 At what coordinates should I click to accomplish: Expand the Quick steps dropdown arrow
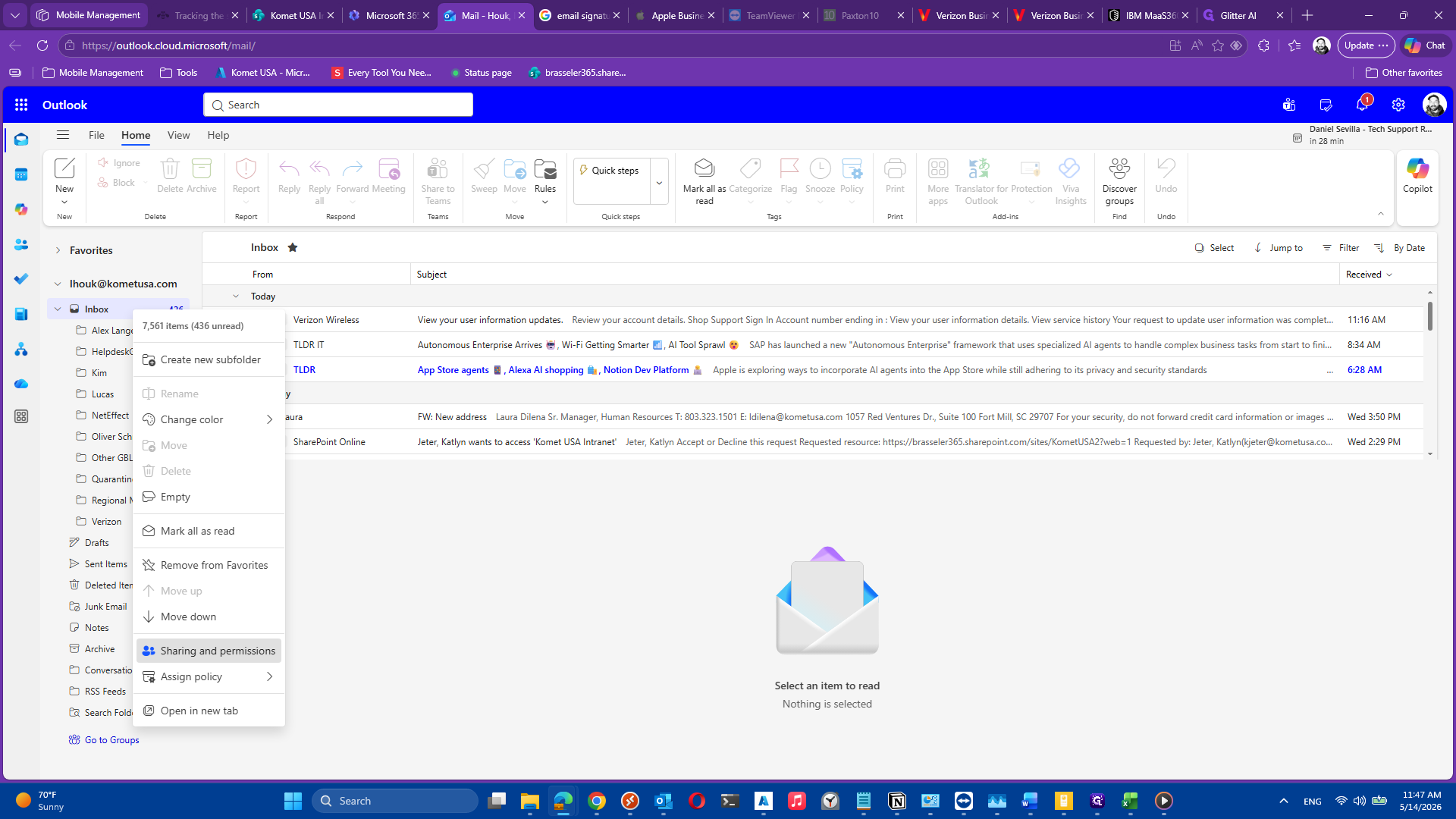point(659,182)
